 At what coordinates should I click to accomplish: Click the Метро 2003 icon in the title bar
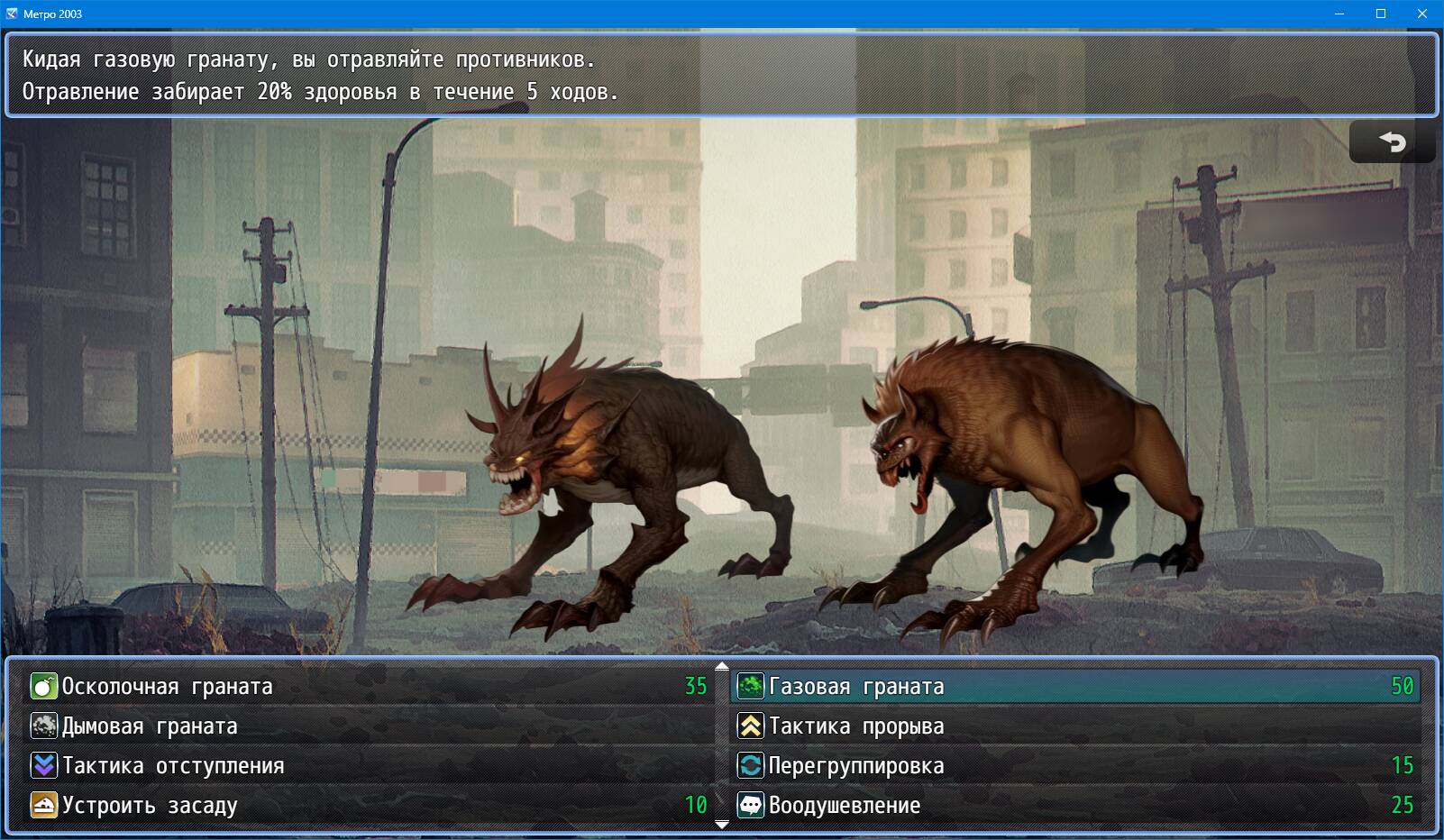click(12, 13)
